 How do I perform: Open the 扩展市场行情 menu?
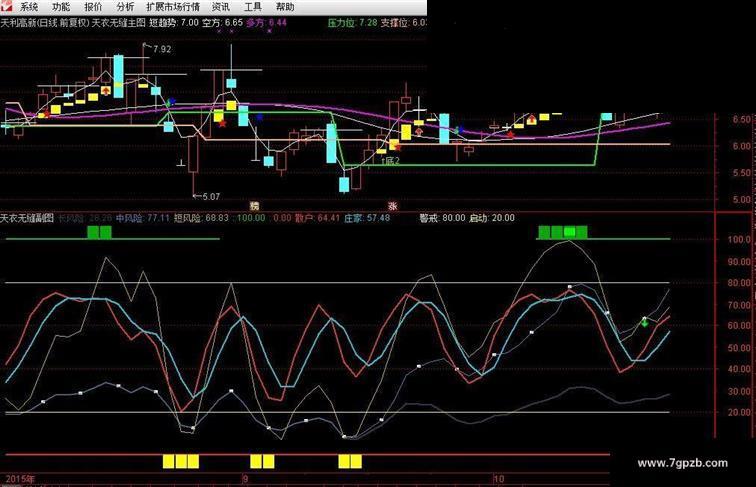coord(173,7)
